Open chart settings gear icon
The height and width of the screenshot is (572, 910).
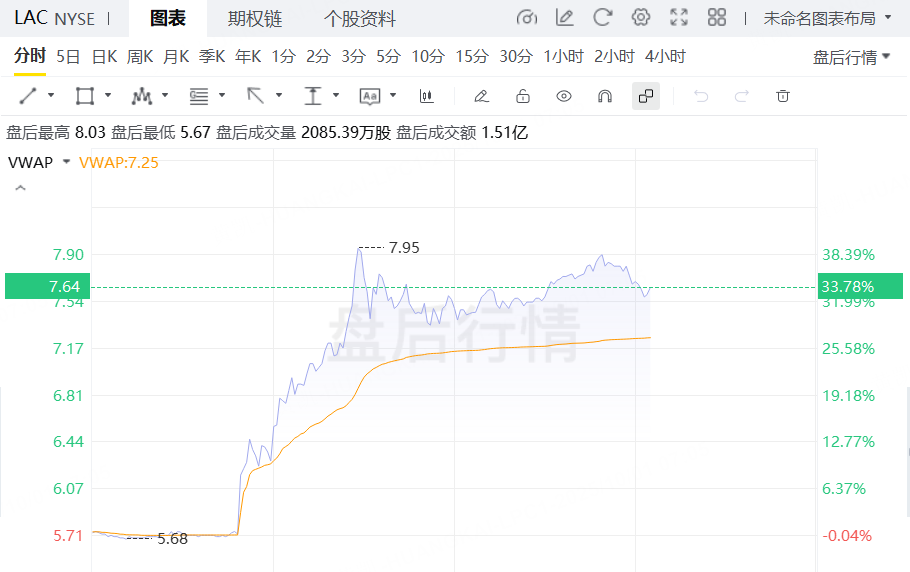click(641, 18)
